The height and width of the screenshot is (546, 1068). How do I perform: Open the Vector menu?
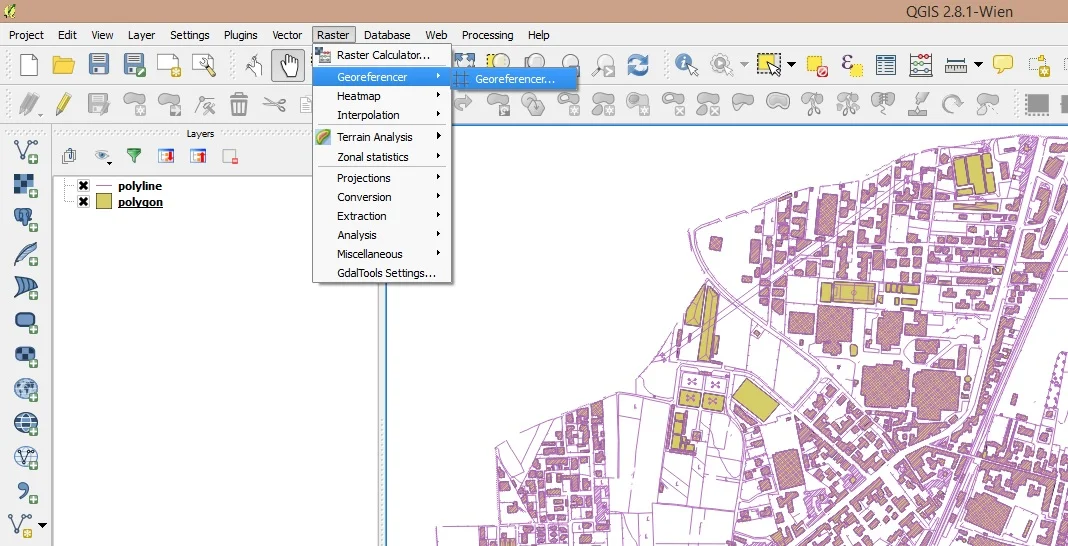tap(287, 35)
